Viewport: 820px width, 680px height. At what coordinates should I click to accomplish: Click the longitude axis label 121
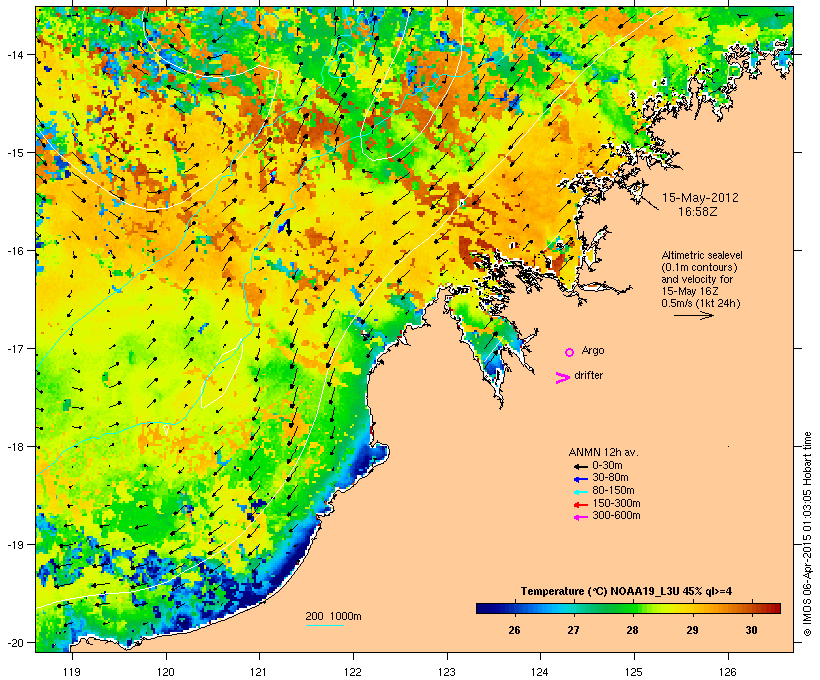tap(259, 672)
